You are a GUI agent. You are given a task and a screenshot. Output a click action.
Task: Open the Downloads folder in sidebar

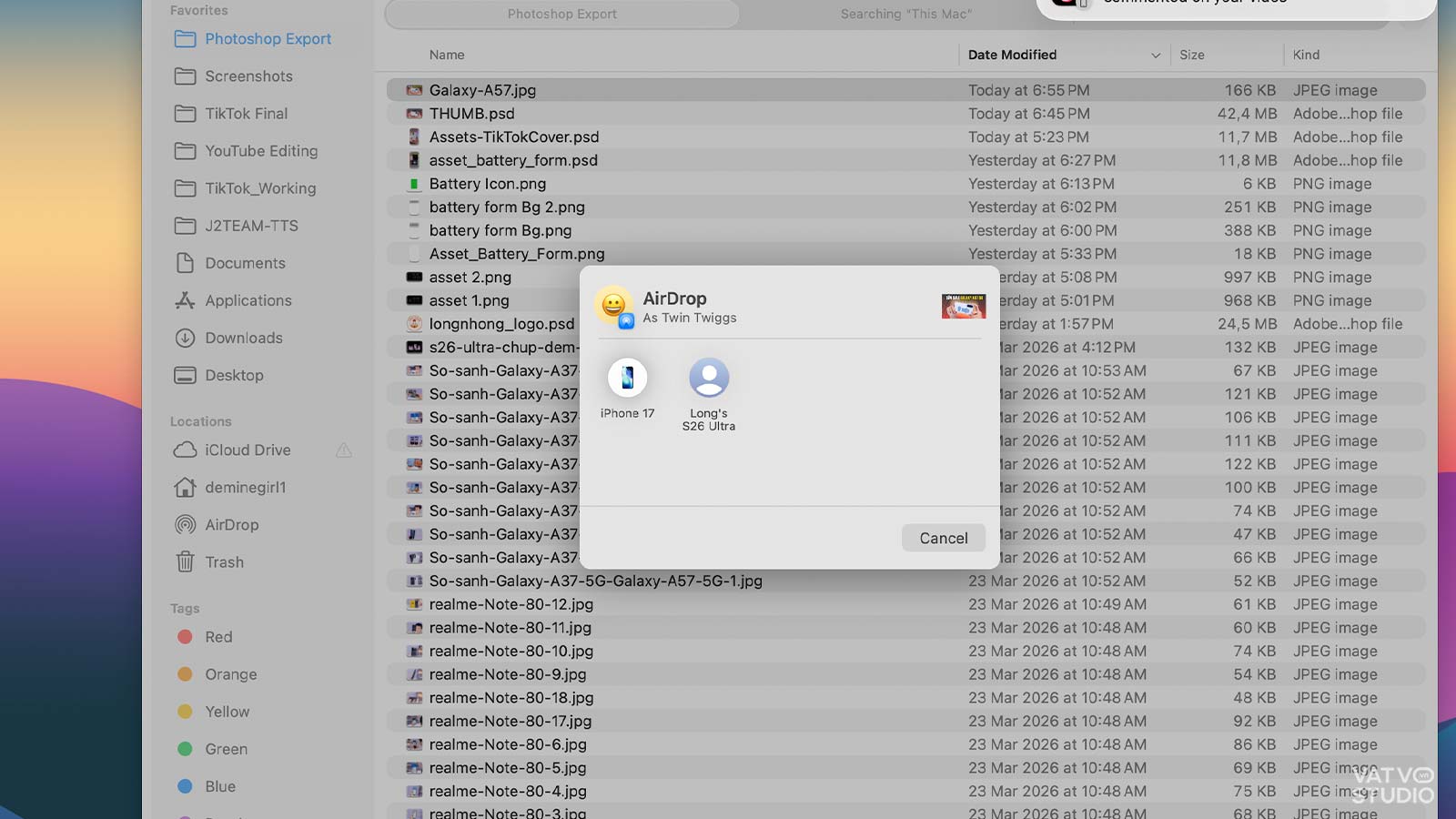click(x=243, y=339)
